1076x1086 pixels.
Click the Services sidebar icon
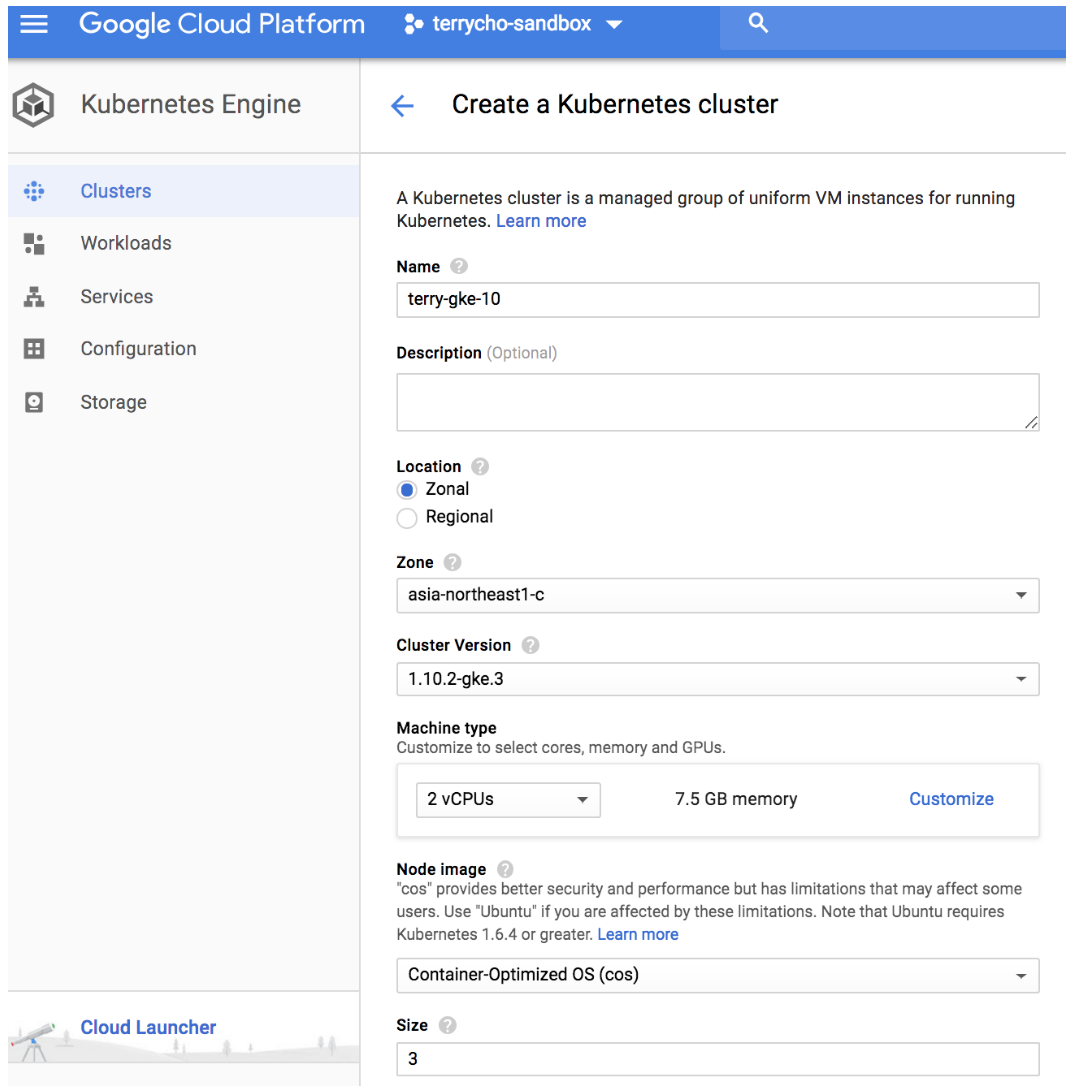[x=33, y=296]
